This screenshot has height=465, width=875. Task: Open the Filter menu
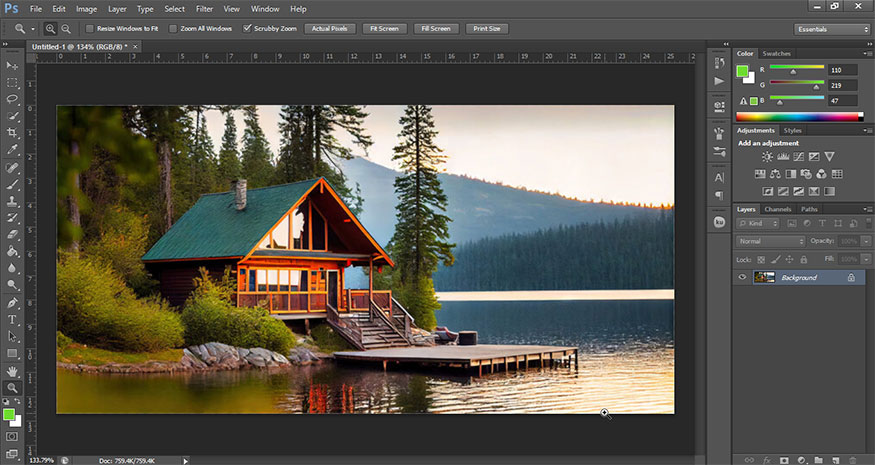pyautogui.click(x=204, y=8)
